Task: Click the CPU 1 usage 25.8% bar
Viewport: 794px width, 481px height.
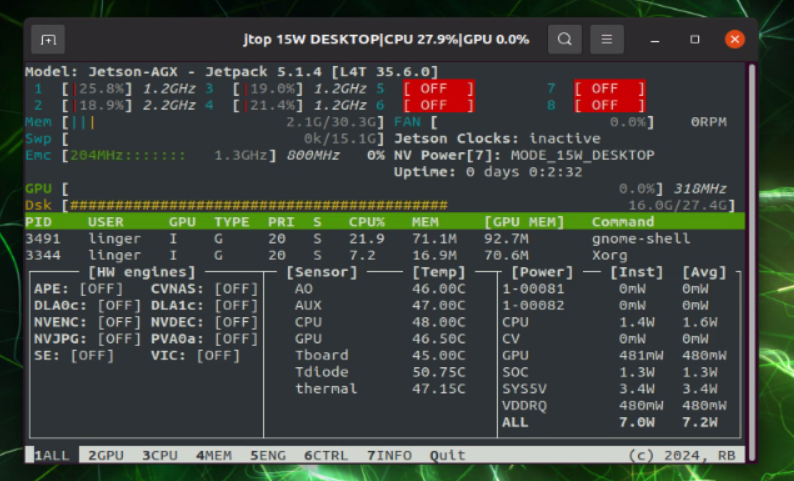Action: tap(97, 89)
